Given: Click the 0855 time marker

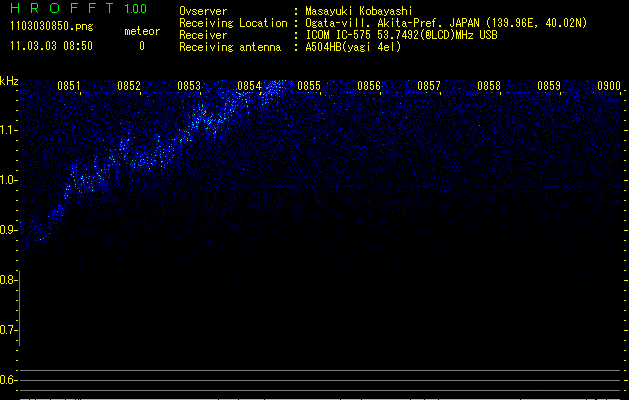Looking at the screenshot, I should pos(309,86).
